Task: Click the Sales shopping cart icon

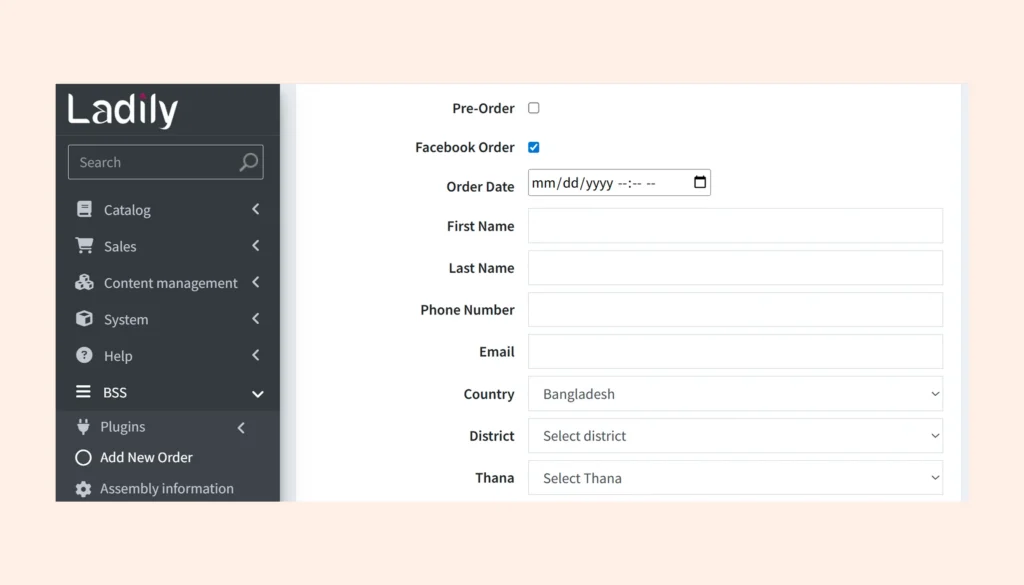Action: 84,246
